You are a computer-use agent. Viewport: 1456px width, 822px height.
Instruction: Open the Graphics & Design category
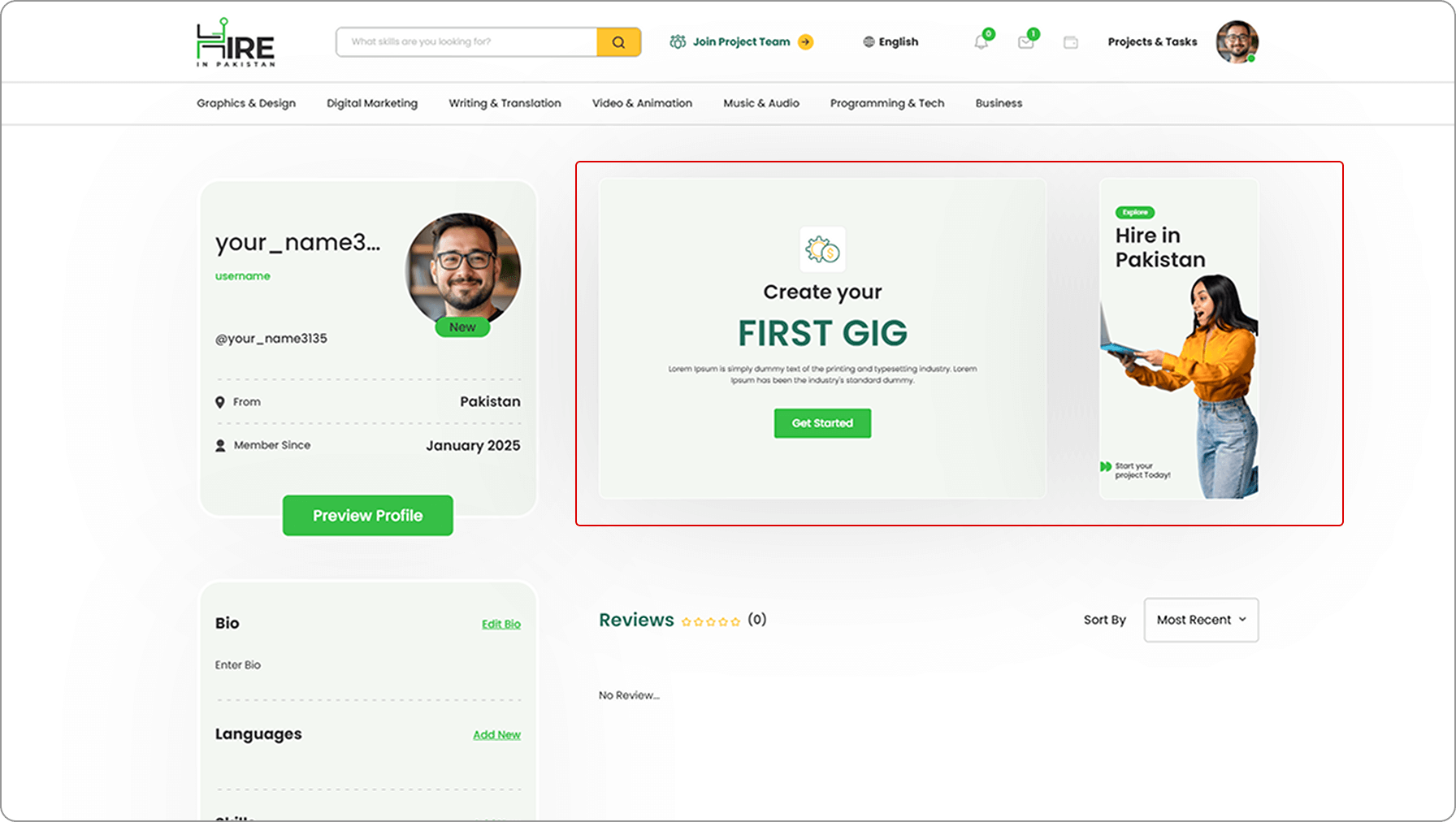(x=246, y=103)
